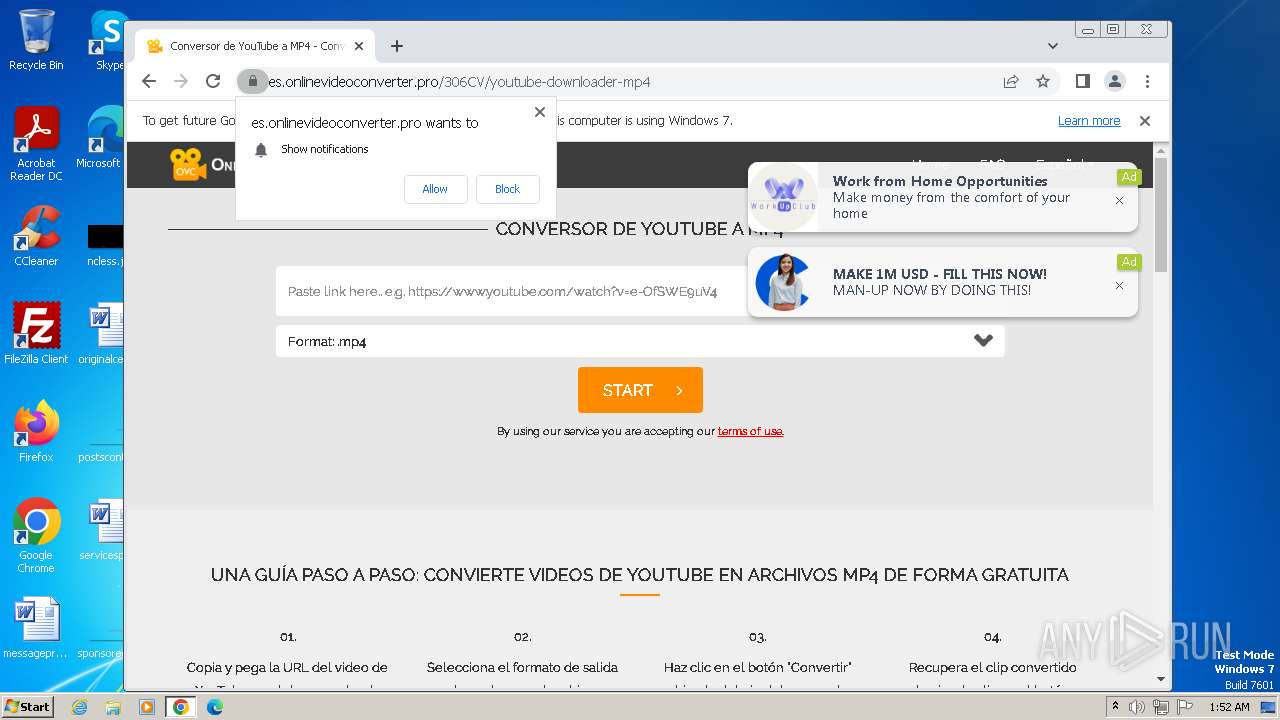The height and width of the screenshot is (720, 1280).
Task: Open messagepr Word document icon
Action: click(36, 628)
